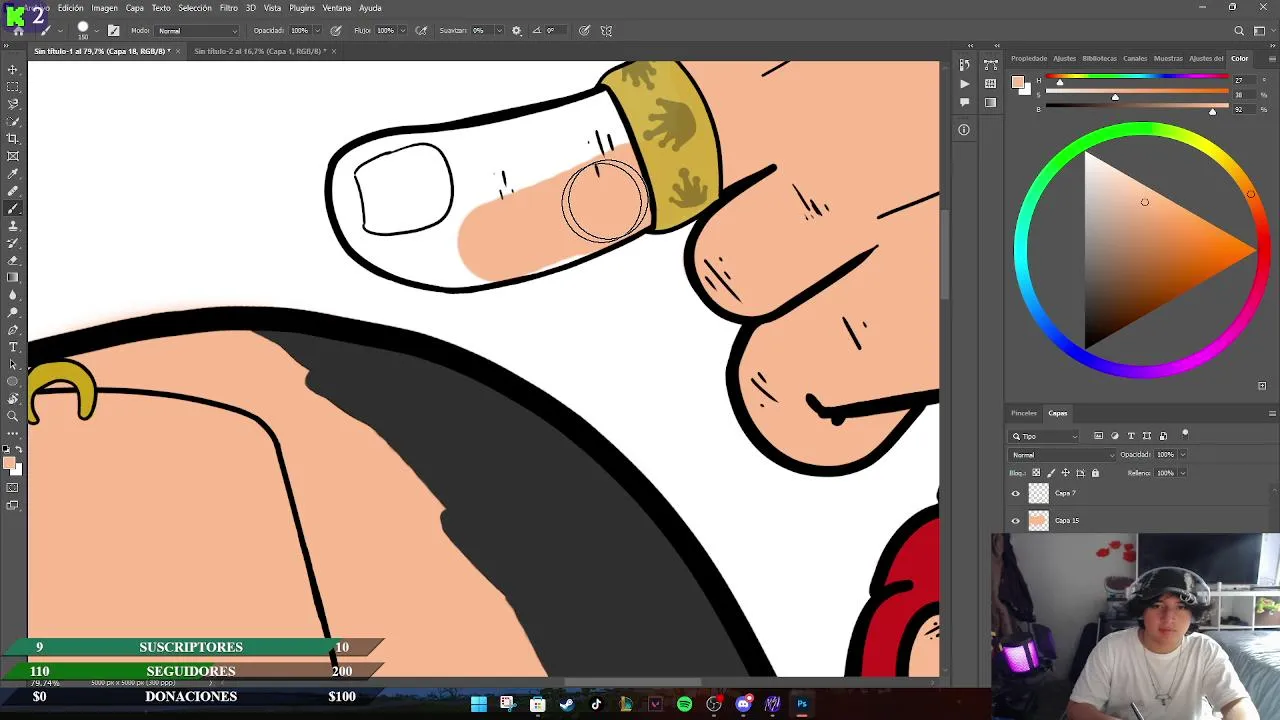
Task: Close the Sin título-1 document tab
Action: [178, 51]
